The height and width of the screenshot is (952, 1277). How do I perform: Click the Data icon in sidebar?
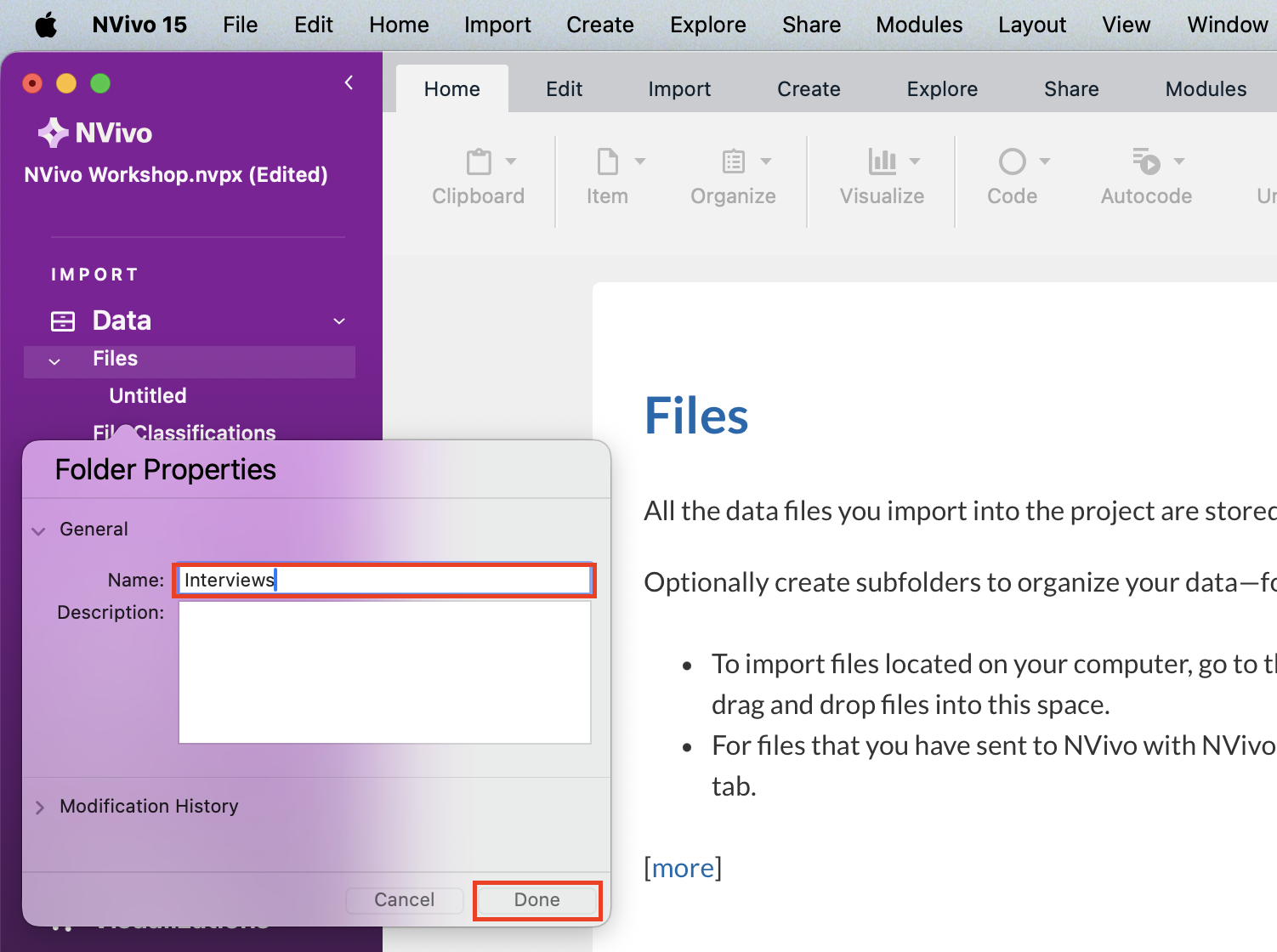[x=62, y=320]
